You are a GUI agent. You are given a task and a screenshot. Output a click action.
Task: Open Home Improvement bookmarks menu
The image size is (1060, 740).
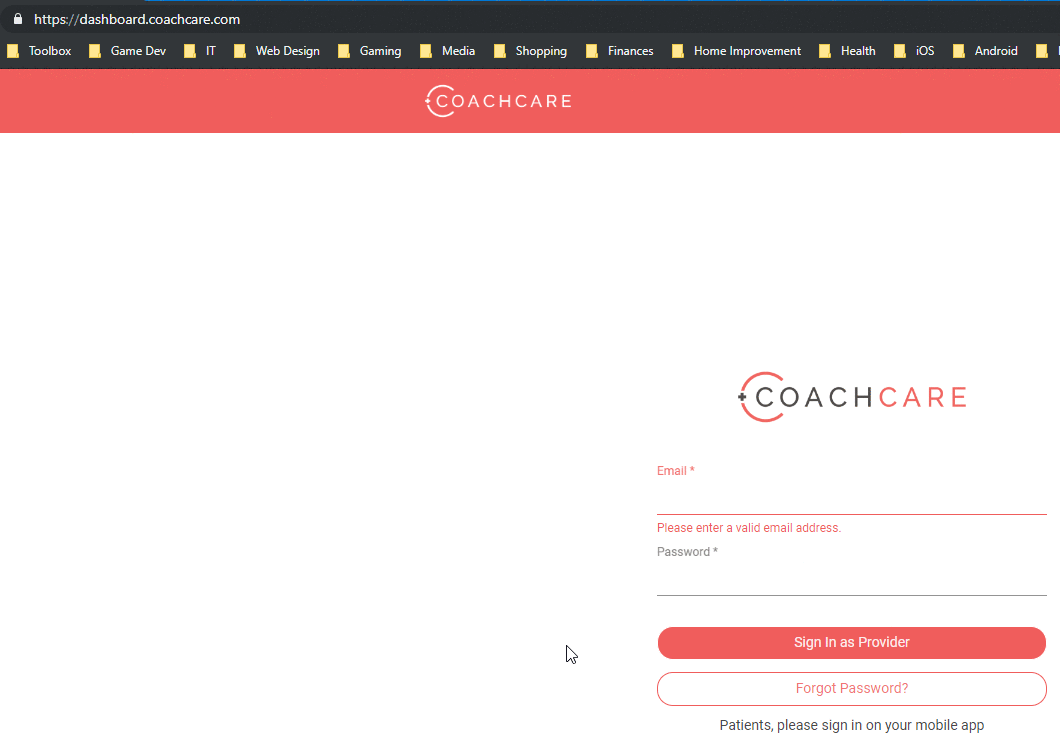pos(737,51)
